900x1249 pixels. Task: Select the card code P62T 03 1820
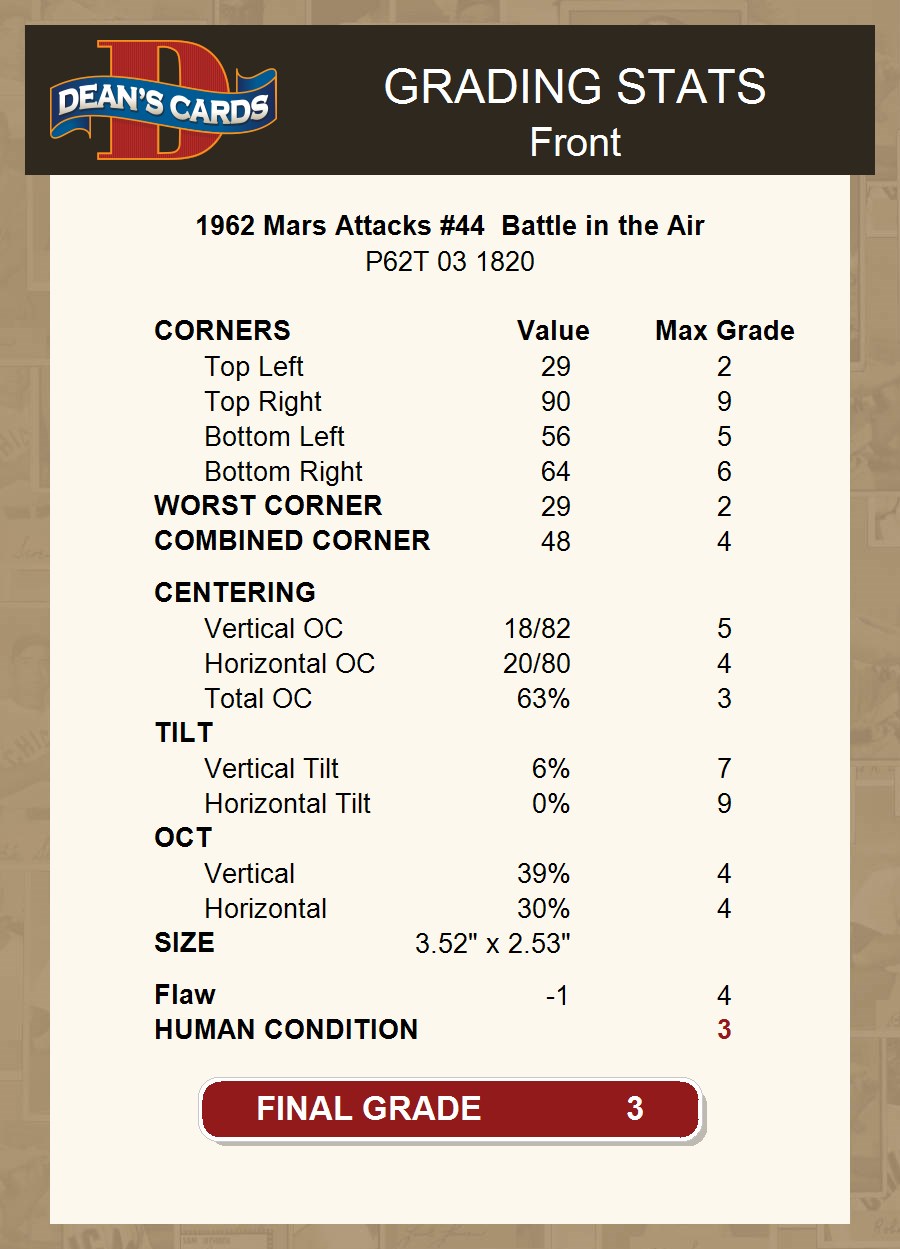450,262
